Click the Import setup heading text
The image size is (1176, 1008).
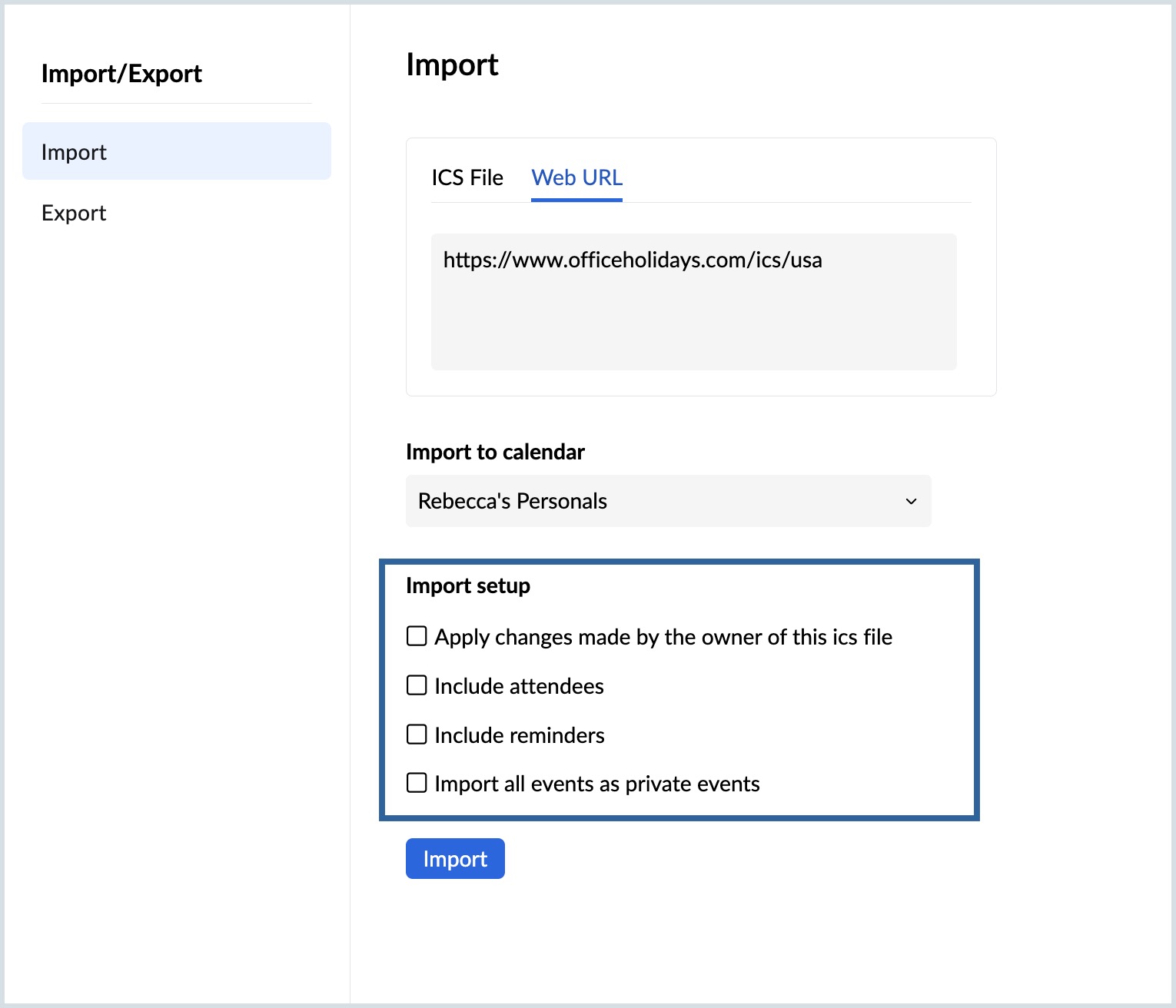point(468,585)
